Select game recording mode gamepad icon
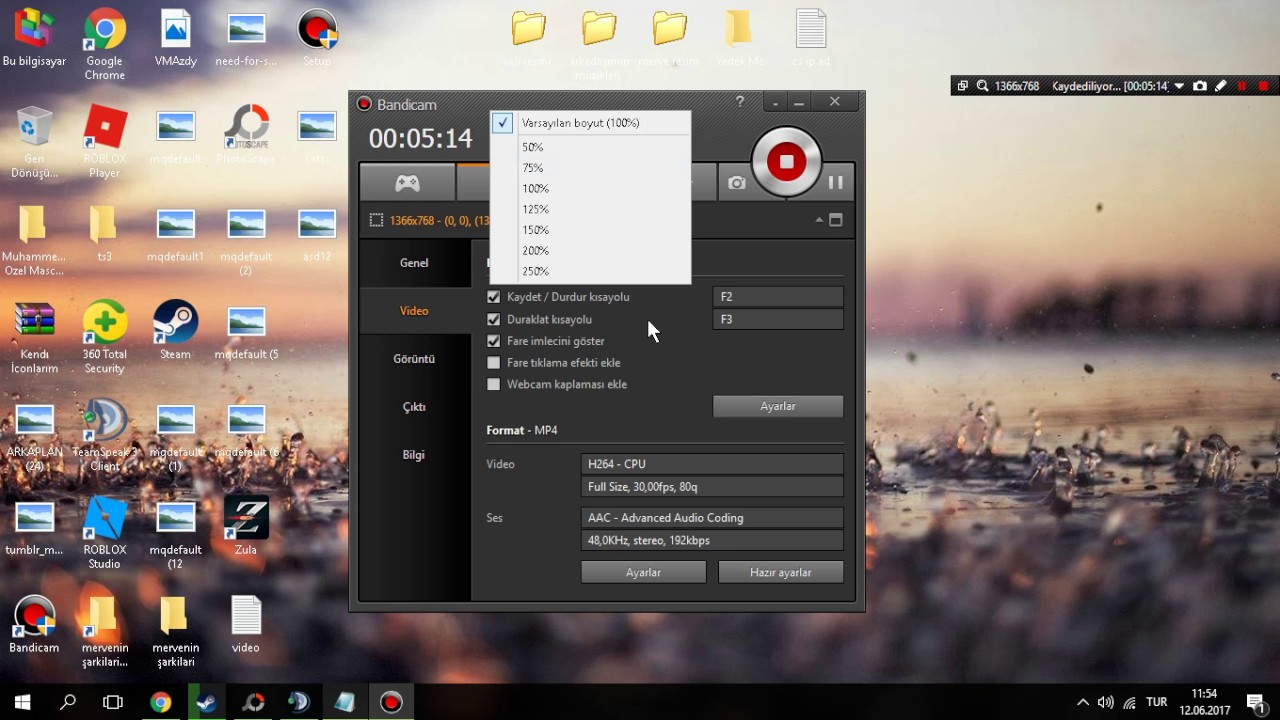 (407, 182)
